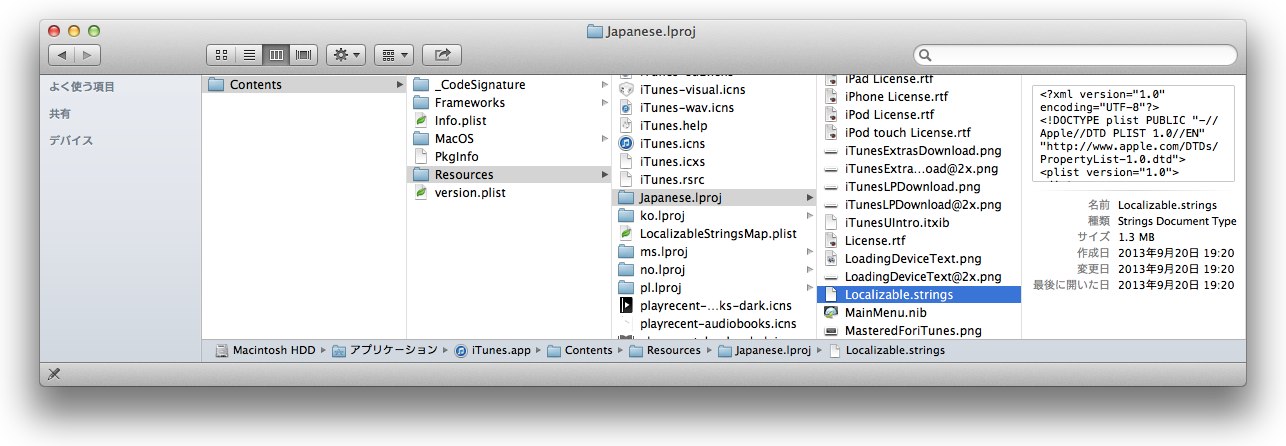Image resolution: width=1286 pixels, height=446 pixels.
Task: Click the License.rtf file icon
Action: (830, 241)
